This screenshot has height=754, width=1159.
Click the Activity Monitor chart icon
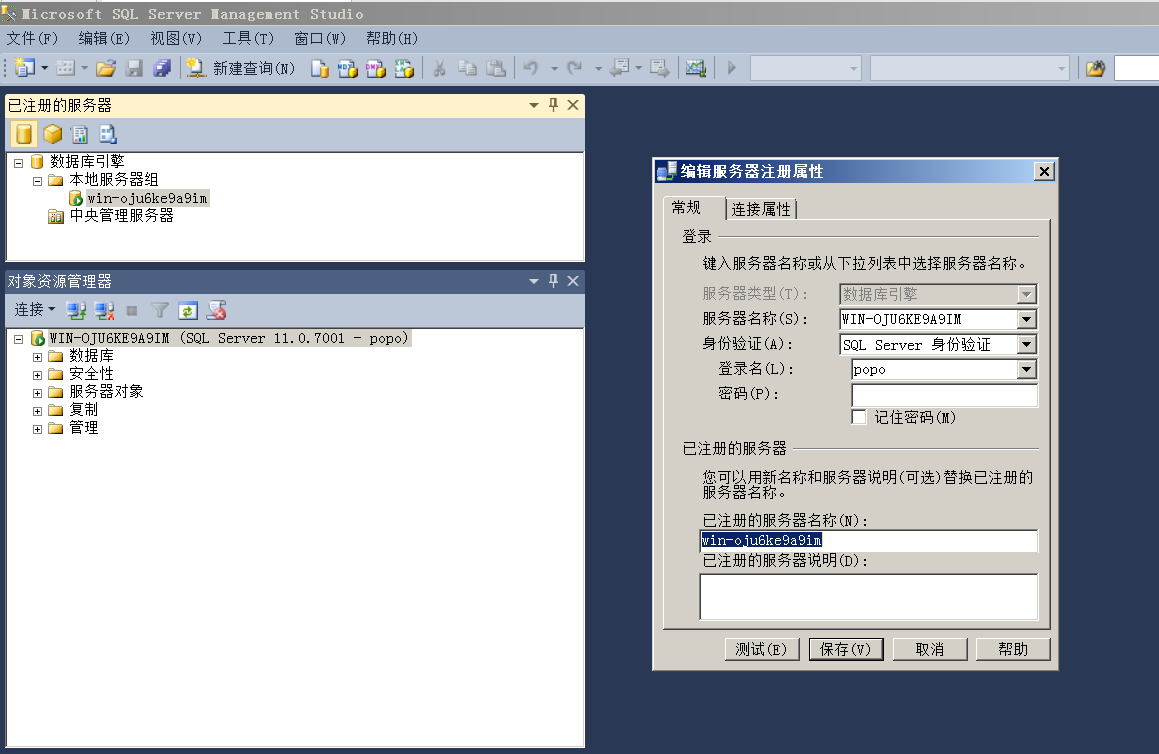tap(696, 68)
